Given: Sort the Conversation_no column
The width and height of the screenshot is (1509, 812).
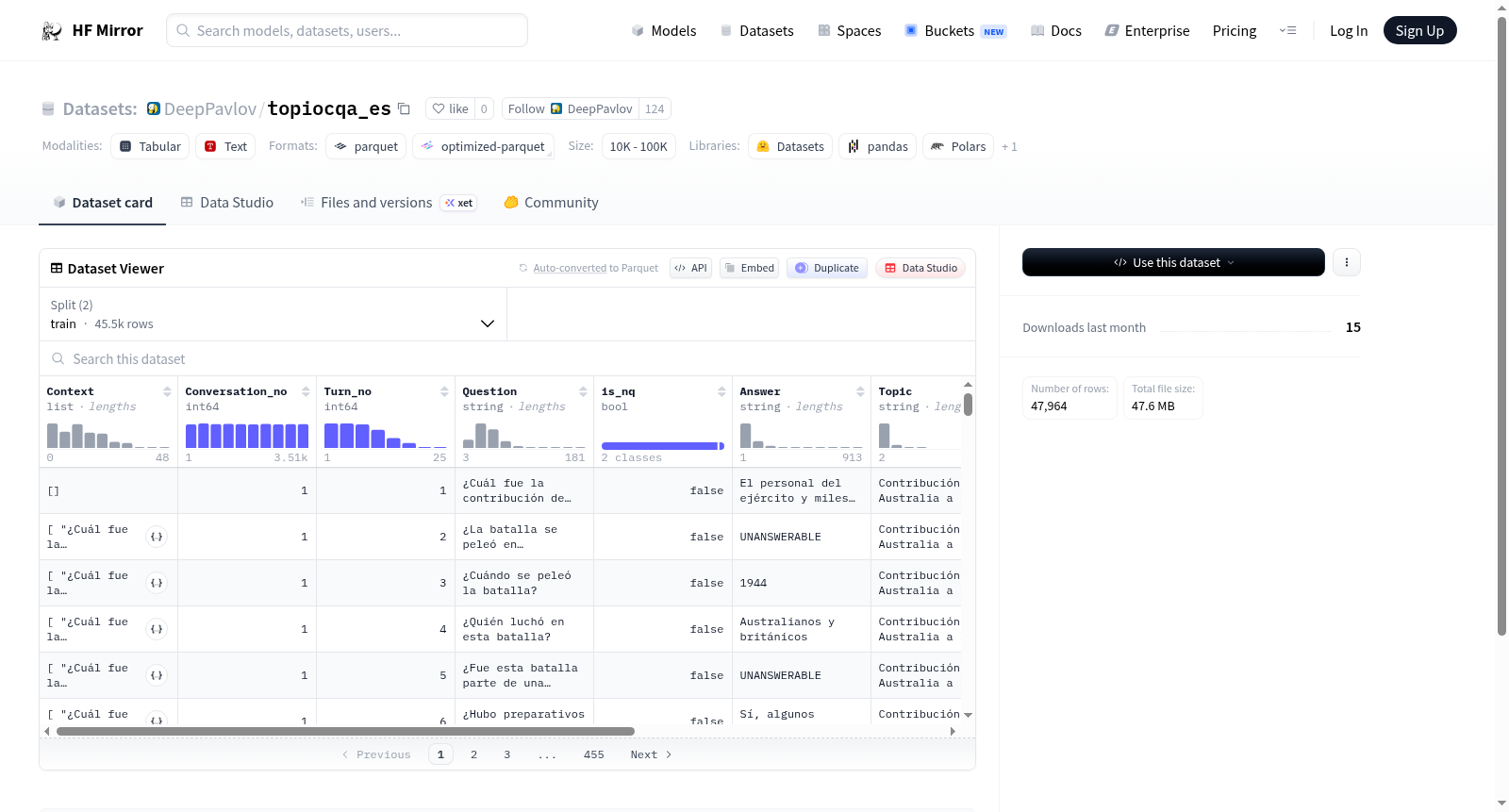Looking at the screenshot, I should click(306, 391).
